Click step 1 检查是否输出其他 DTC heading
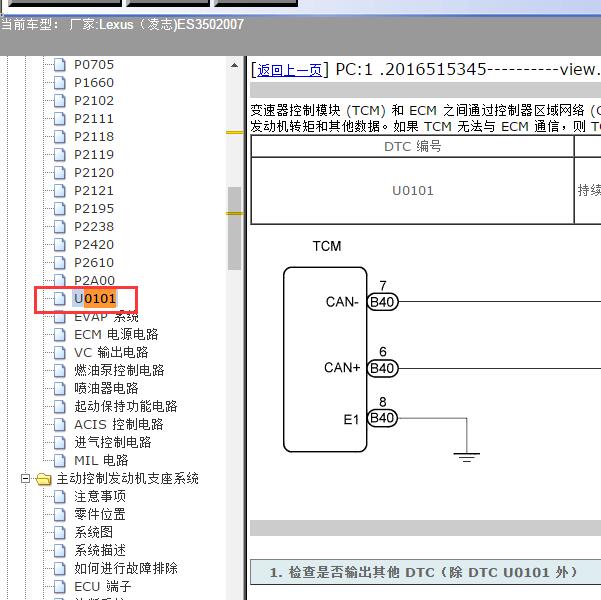 [x=423, y=573]
